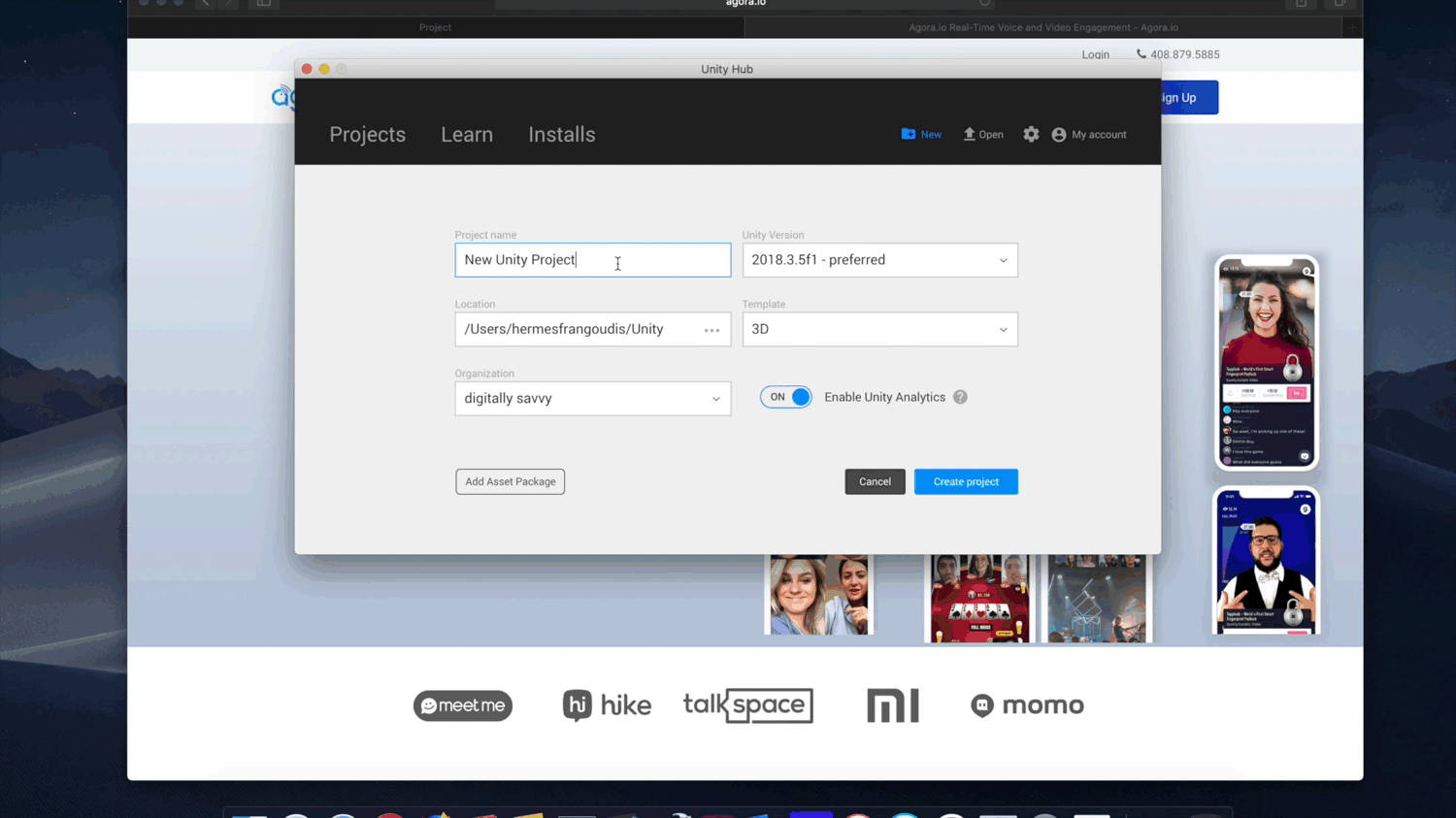
Task: Click the lower phone mockup with bearded man
Action: [1267, 561]
